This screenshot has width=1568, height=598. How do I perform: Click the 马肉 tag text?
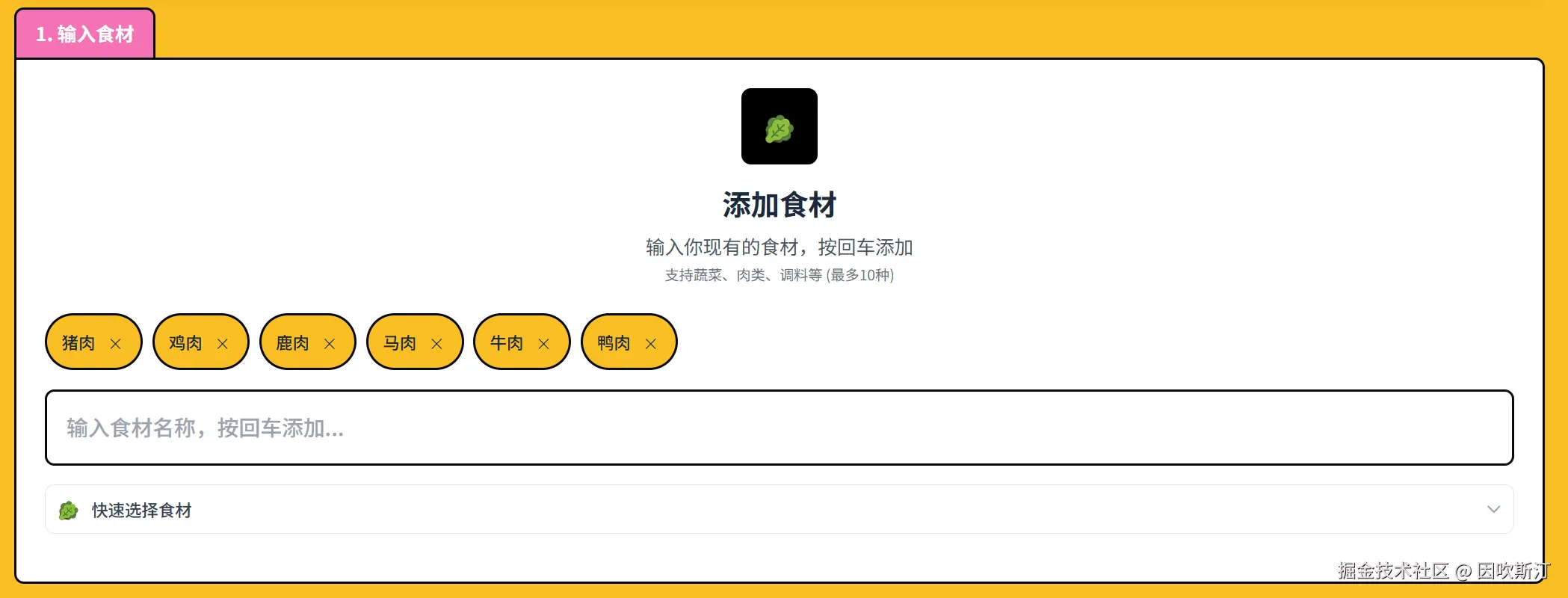point(400,343)
